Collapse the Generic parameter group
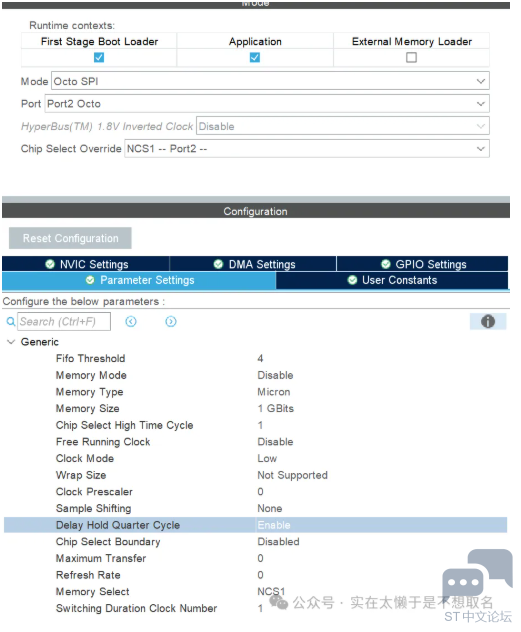 11,342
